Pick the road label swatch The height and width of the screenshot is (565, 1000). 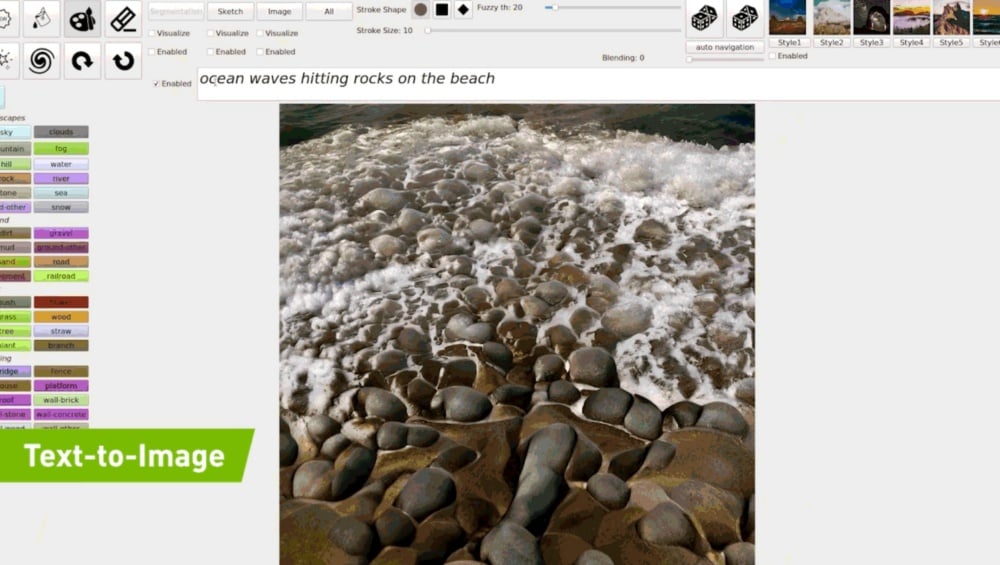point(61,261)
